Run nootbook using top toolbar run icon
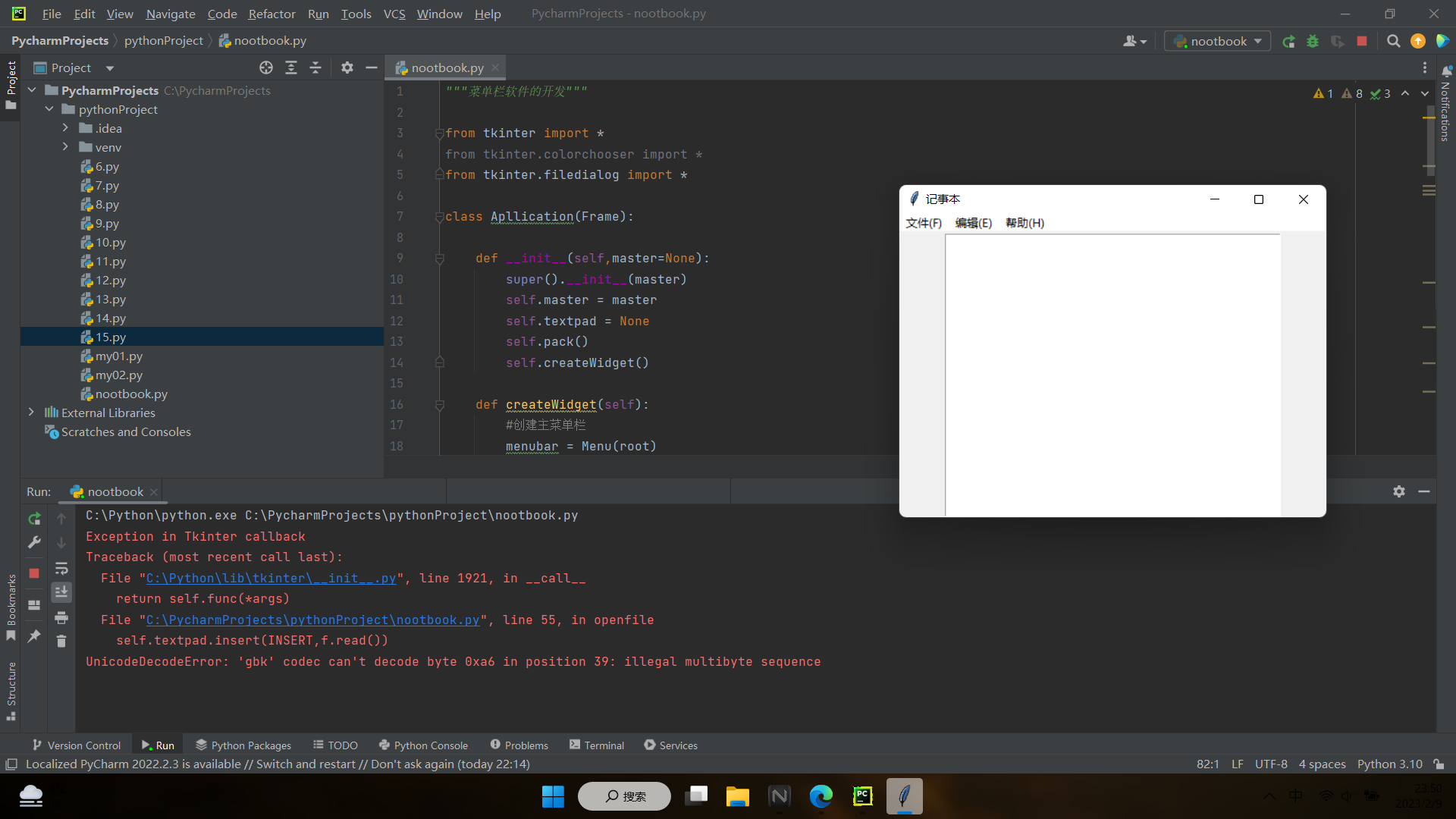Viewport: 1456px width, 819px height. [1288, 41]
